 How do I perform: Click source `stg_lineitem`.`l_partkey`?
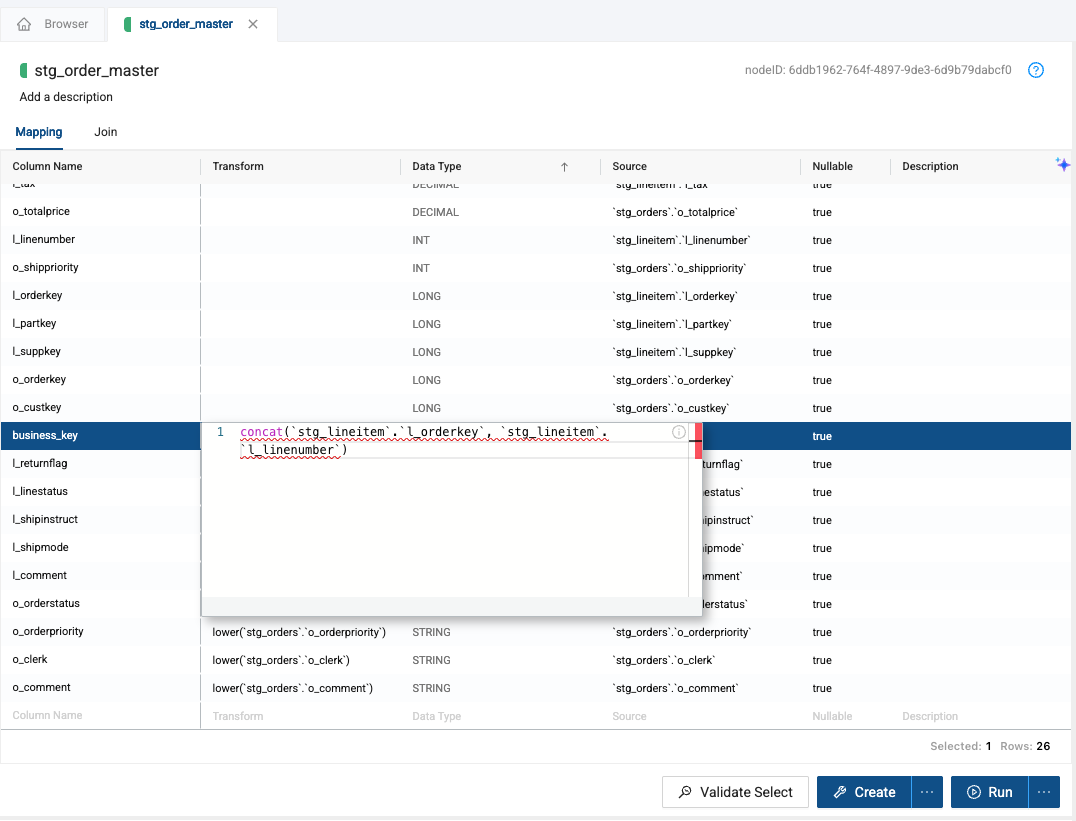tap(672, 324)
